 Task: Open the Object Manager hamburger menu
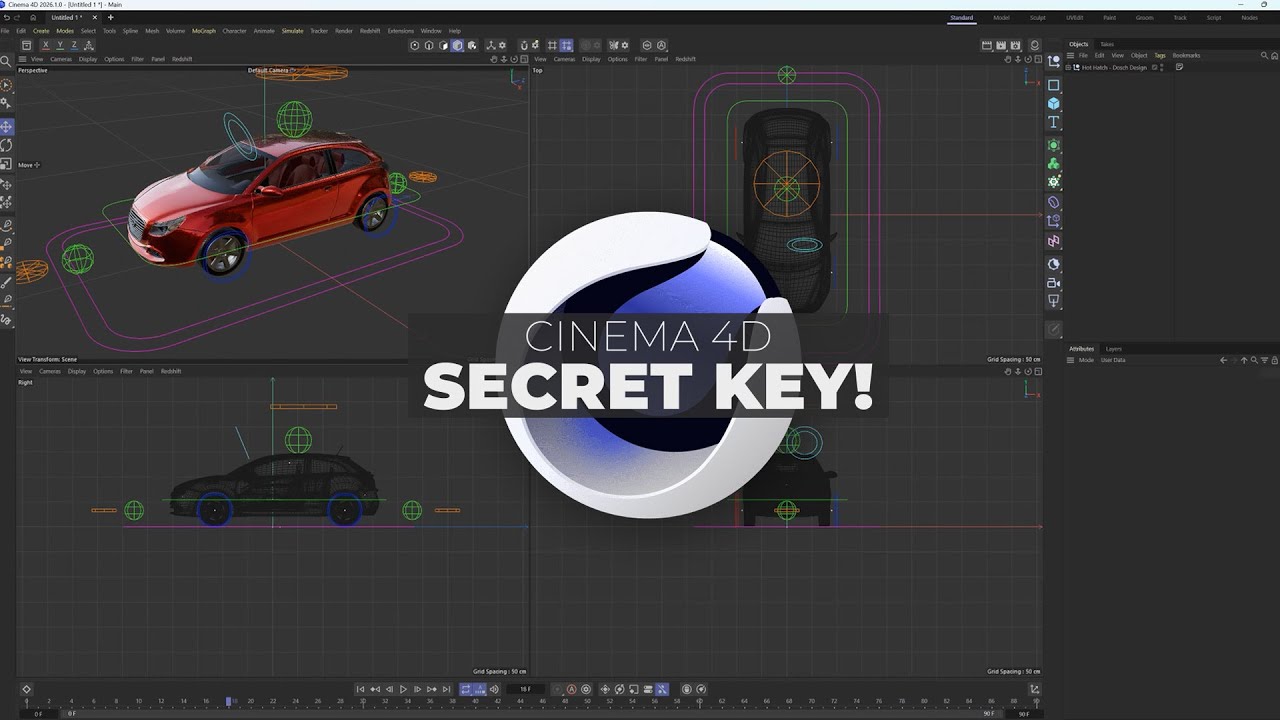[1070, 56]
